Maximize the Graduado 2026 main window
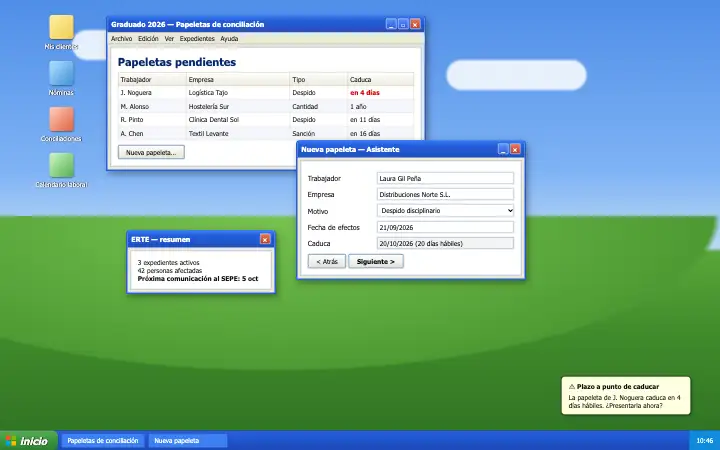 (403, 24)
